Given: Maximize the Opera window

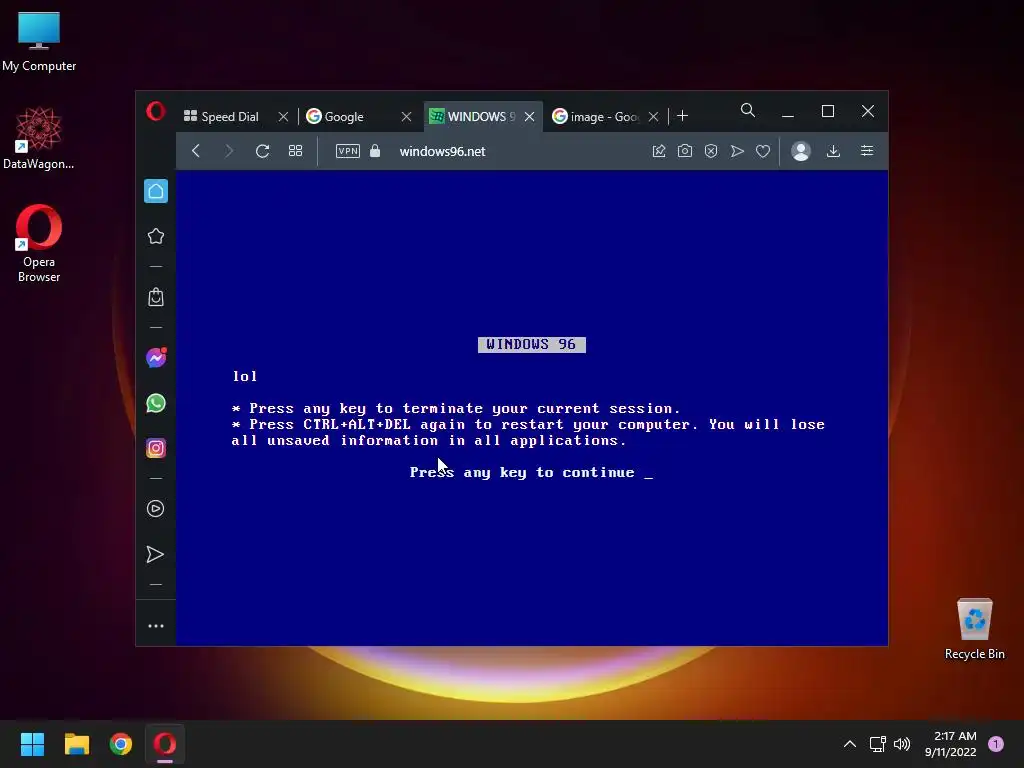Looking at the screenshot, I should [x=827, y=112].
